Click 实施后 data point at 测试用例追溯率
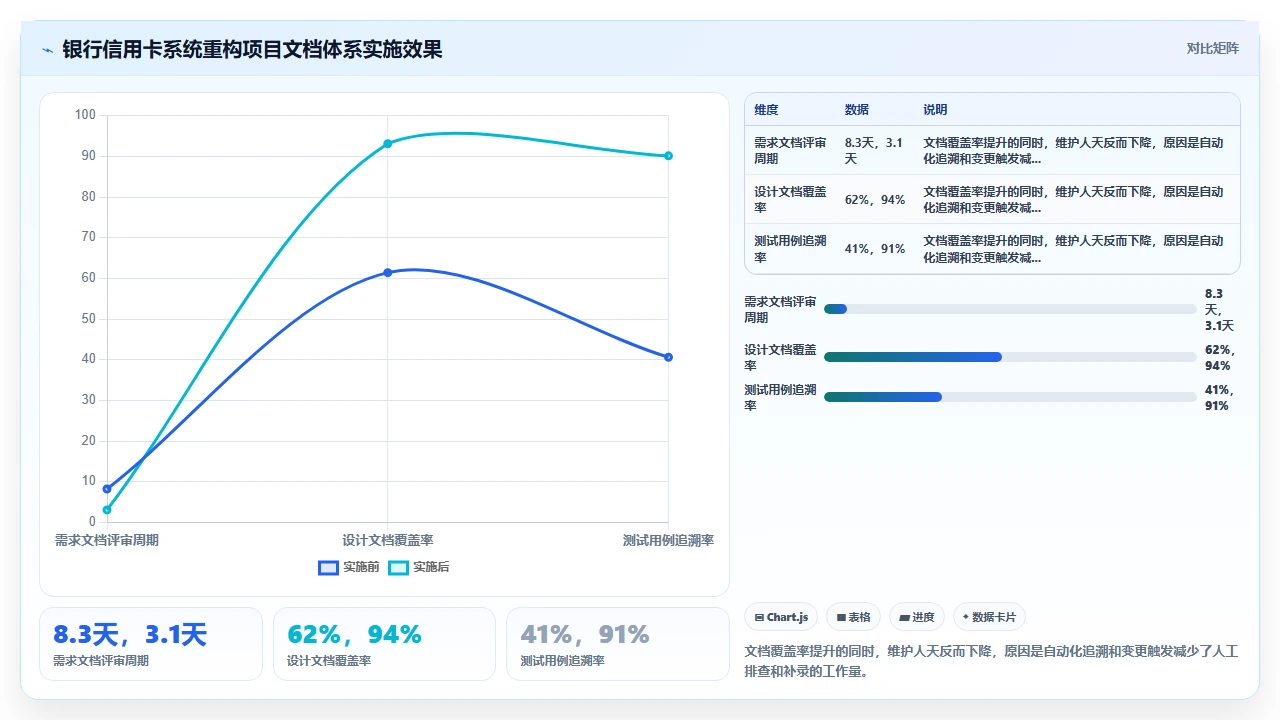 [668, 156]
